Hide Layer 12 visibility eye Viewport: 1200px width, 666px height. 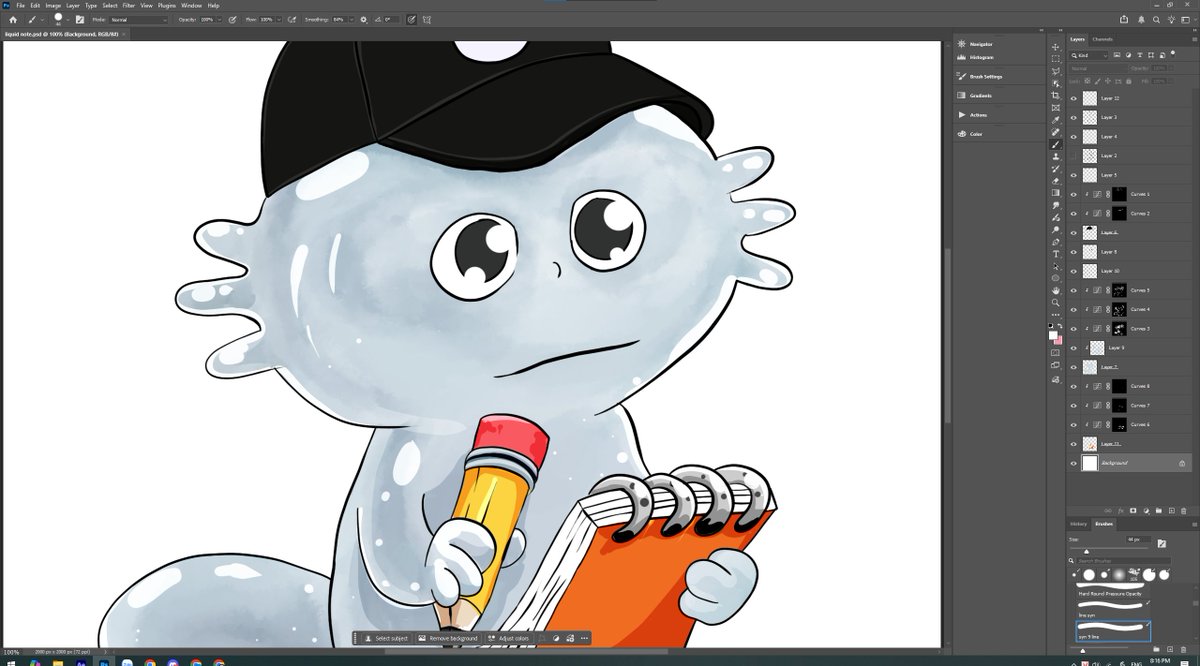pyautogui.click(x=1074, y=98)
